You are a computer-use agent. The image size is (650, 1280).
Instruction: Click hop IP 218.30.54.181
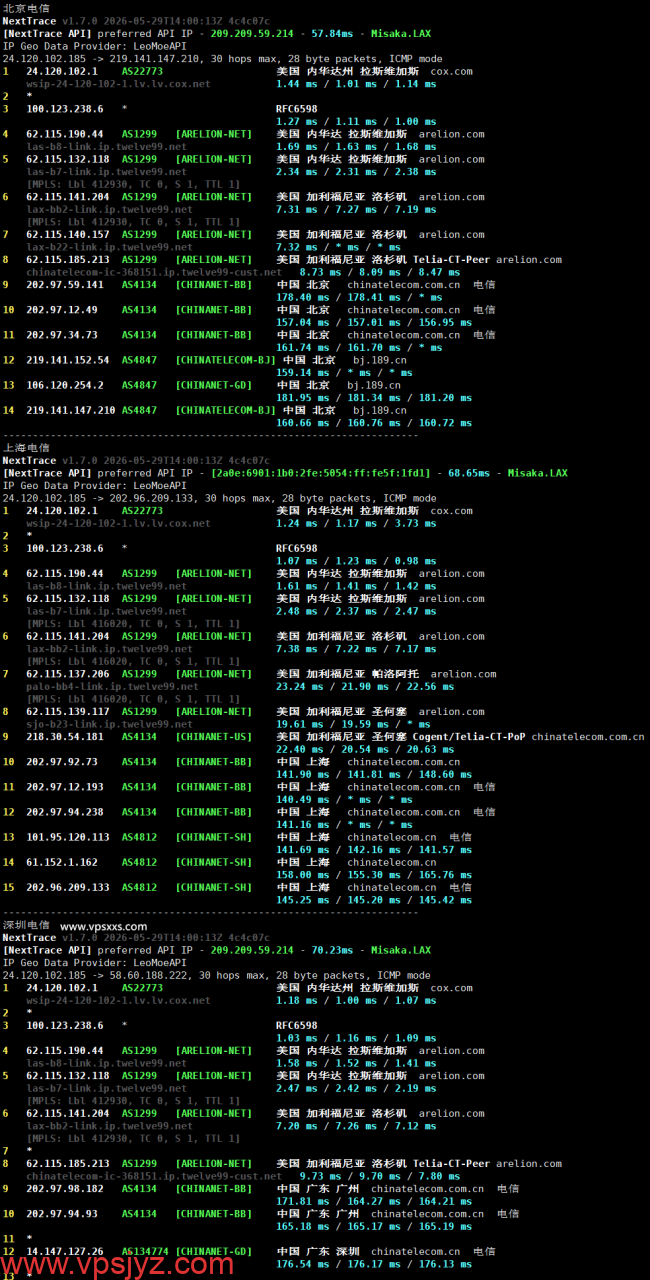[x=64, y=736]
